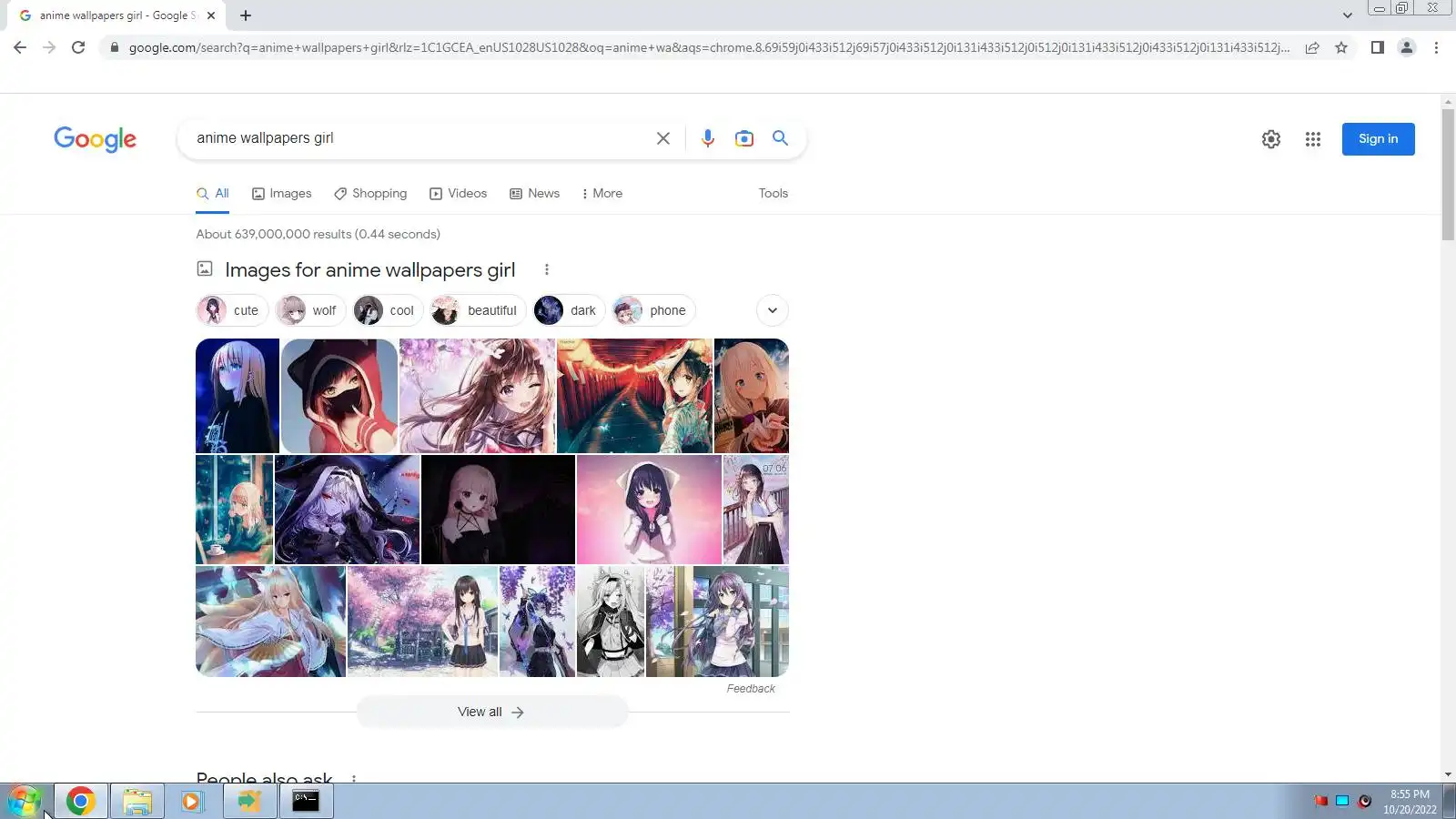The width and height of the screenshot is (1456, 819).
Task: Open the command prompt taskbar icon
Action: click(x=306, y=801)
